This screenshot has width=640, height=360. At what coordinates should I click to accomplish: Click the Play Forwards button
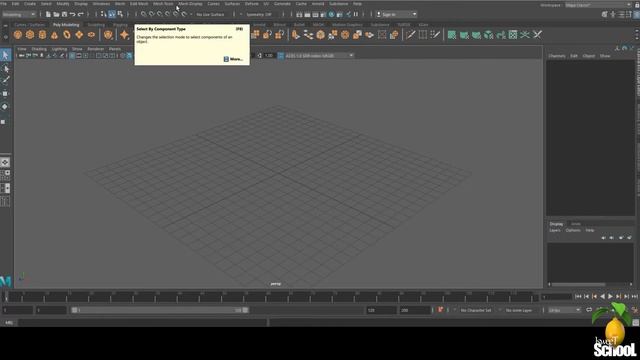[x=610, y=297]
